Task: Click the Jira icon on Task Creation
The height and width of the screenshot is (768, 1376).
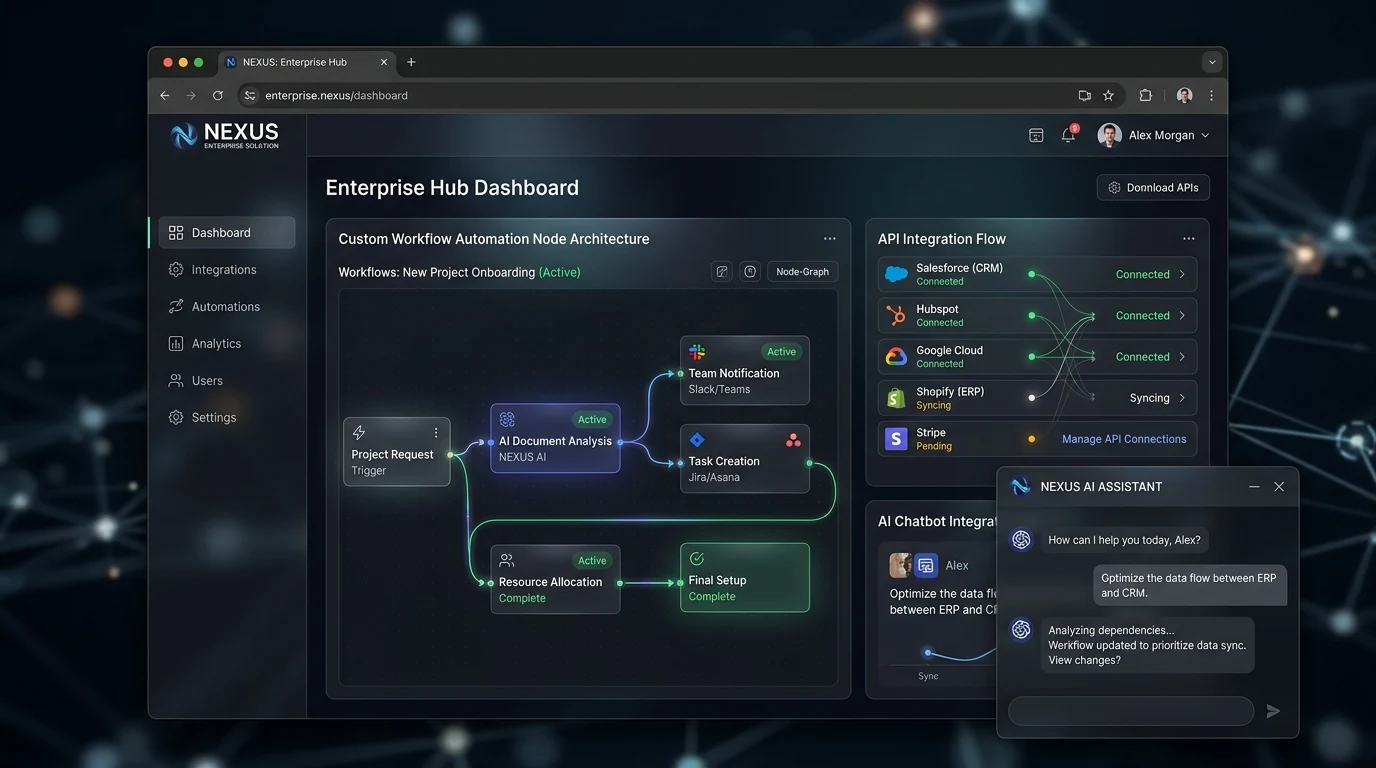Action: [x=697, y=440]
